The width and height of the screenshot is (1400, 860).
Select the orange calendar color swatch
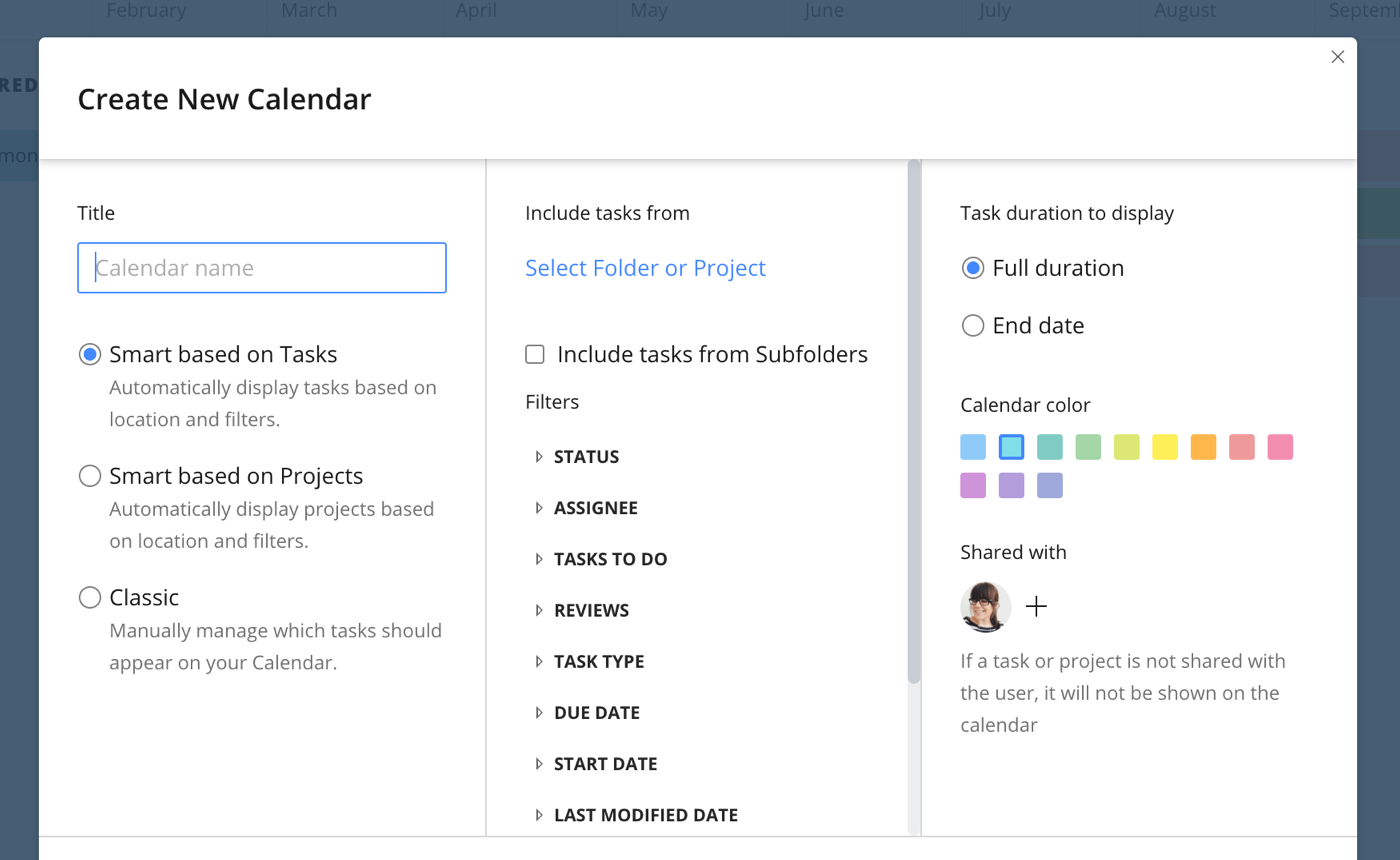pos(1204,447)
